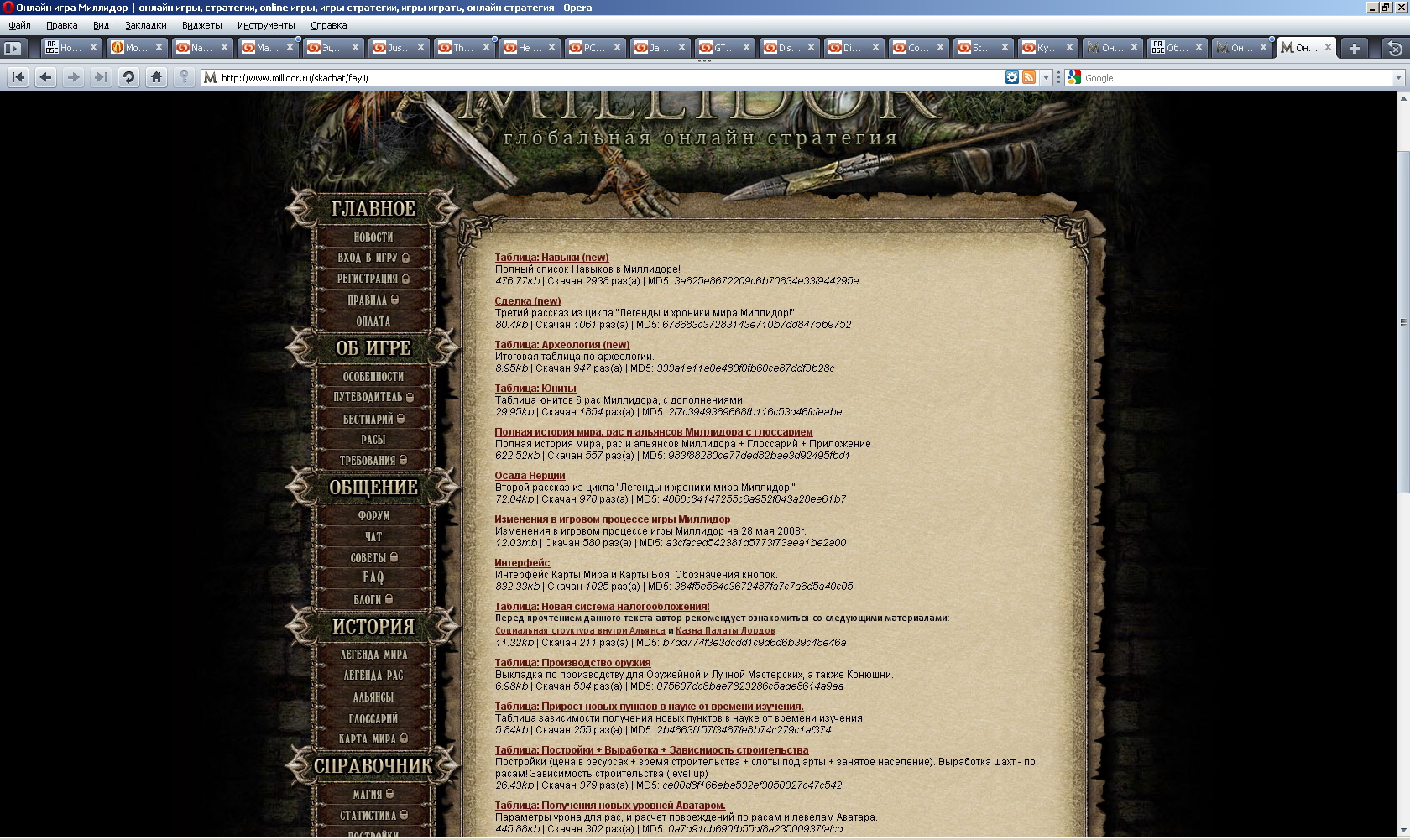Open 'Таблица: Производство оружия' link

point(572,663)
